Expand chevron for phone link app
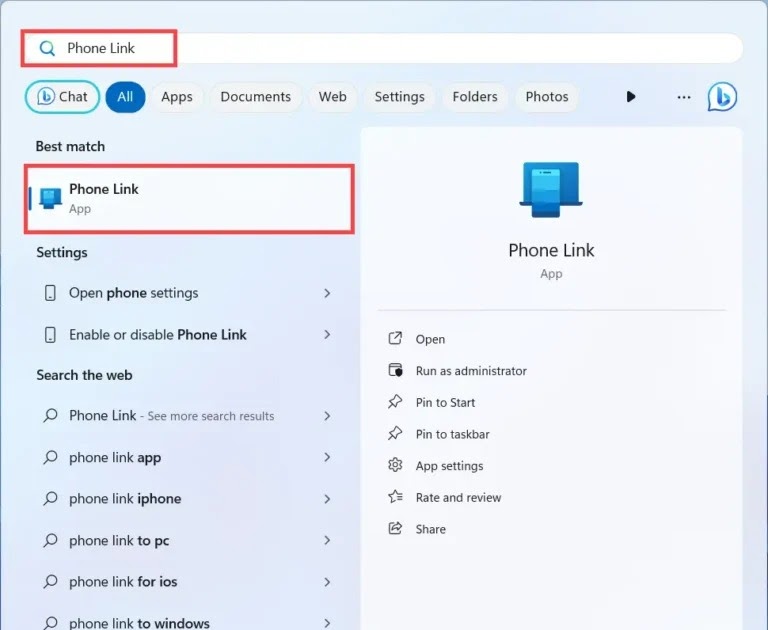Image resolution: width=768 pixels, height=630 pixels. pos(327,458)
